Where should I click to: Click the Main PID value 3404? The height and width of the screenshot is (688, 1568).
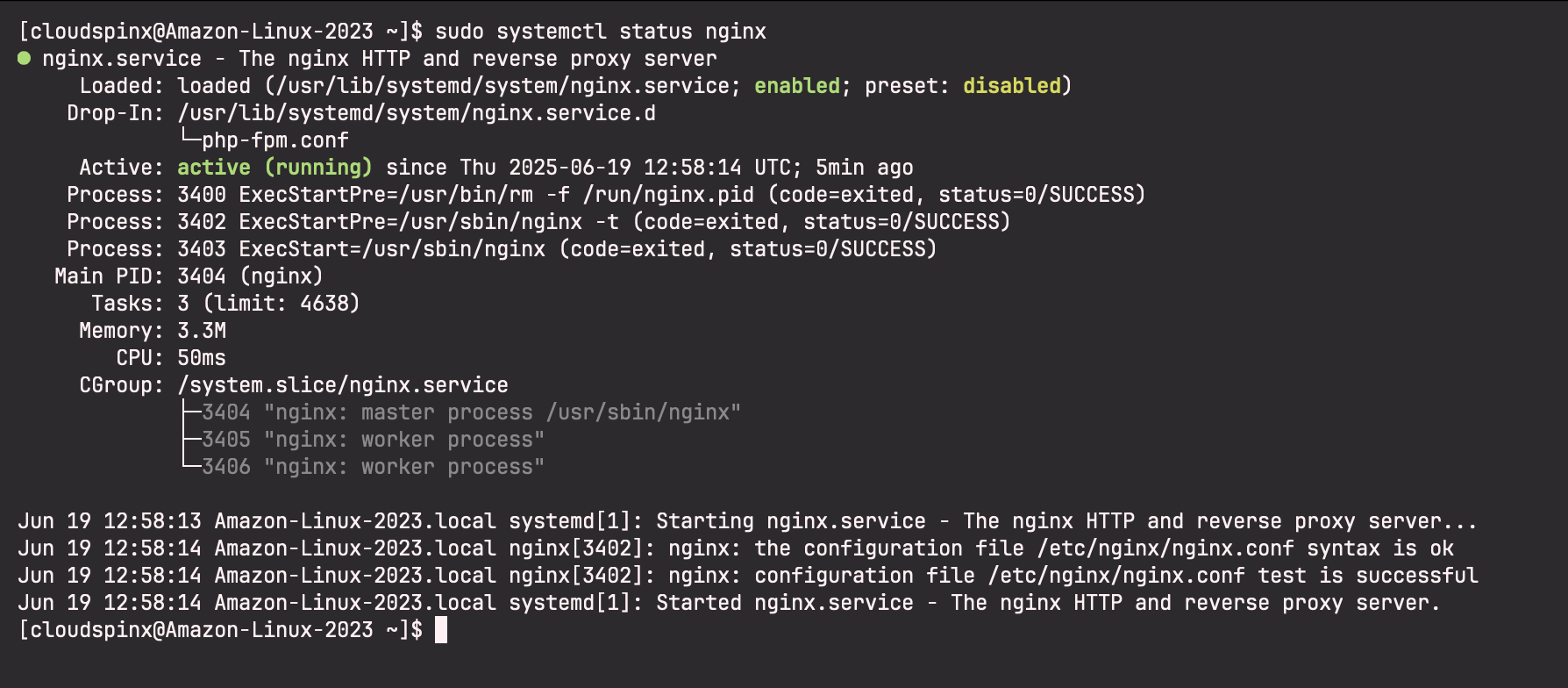point(202,276)
